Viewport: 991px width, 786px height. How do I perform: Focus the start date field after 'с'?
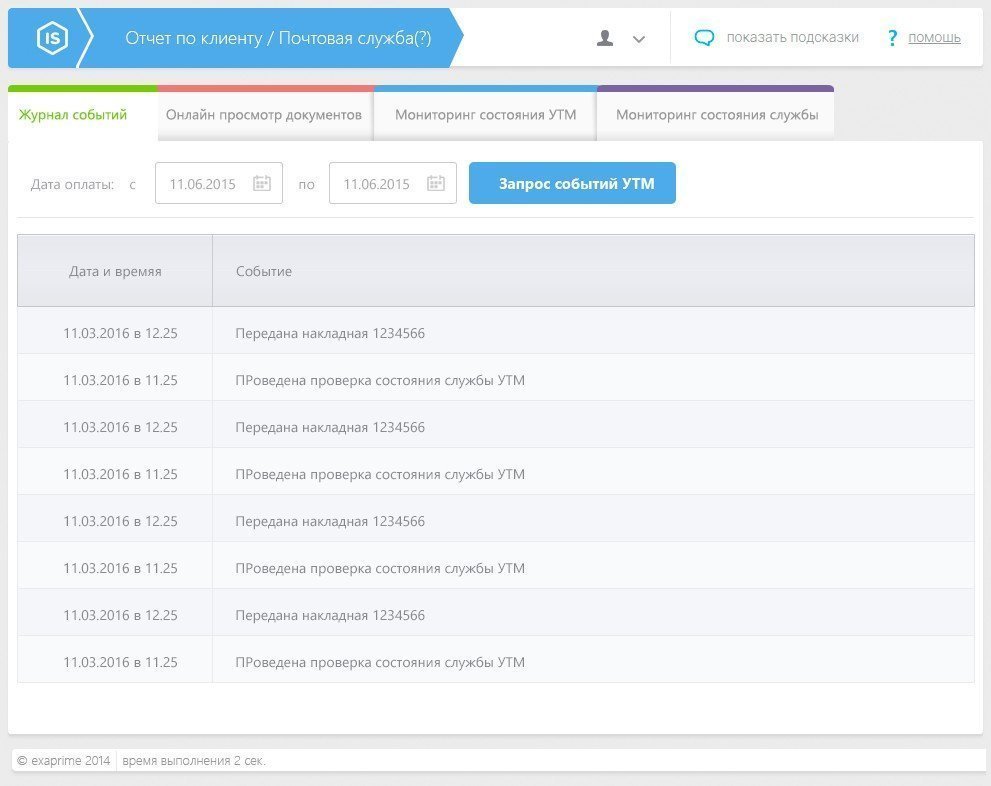(219, 183)
